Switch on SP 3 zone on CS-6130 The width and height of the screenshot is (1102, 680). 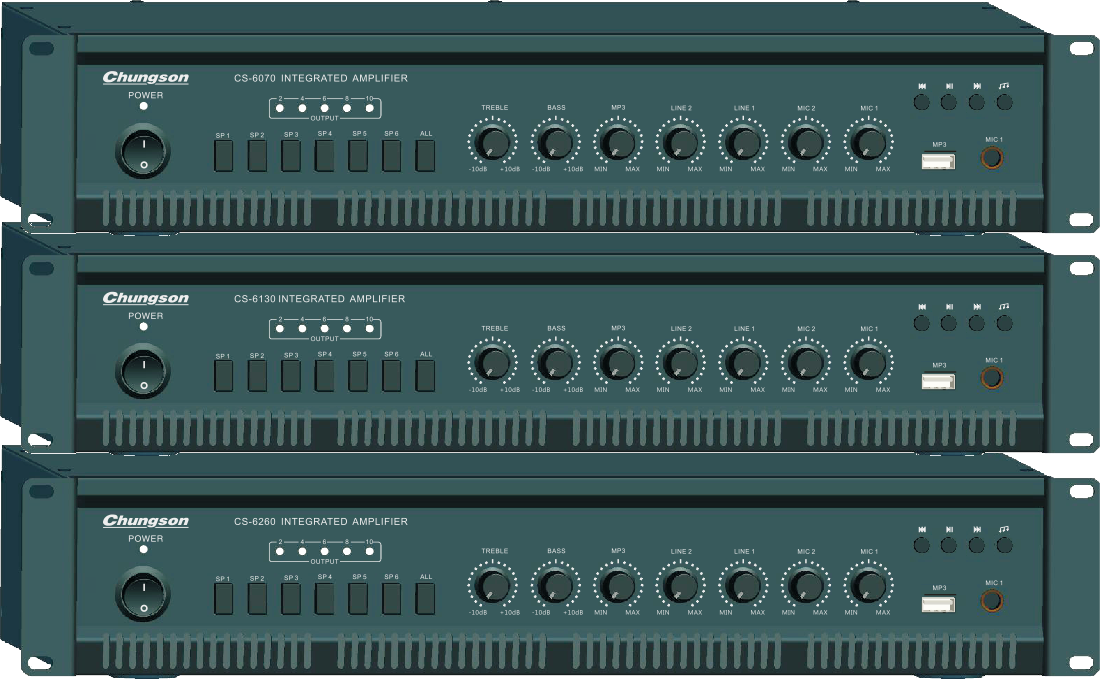coord(291,377)
